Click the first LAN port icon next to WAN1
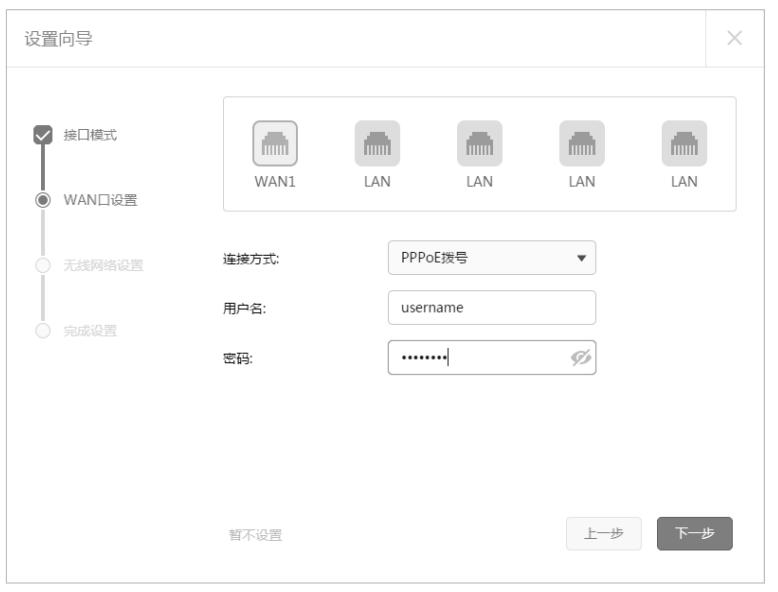This screenshot has height=592, width=778. [x=377, y=144]
